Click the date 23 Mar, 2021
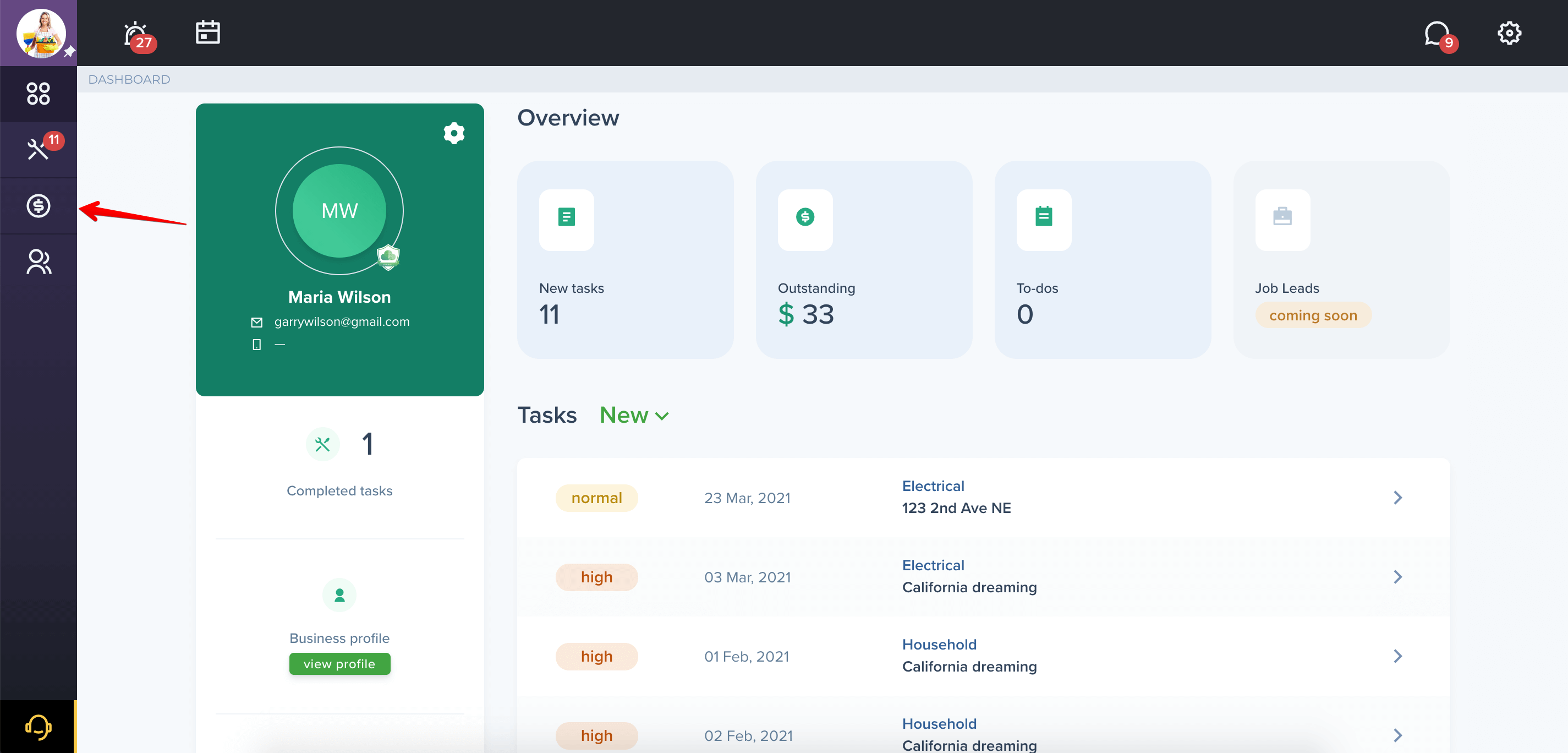Image resolution: width=1568 pixels, height=753 pixels. 747,498
